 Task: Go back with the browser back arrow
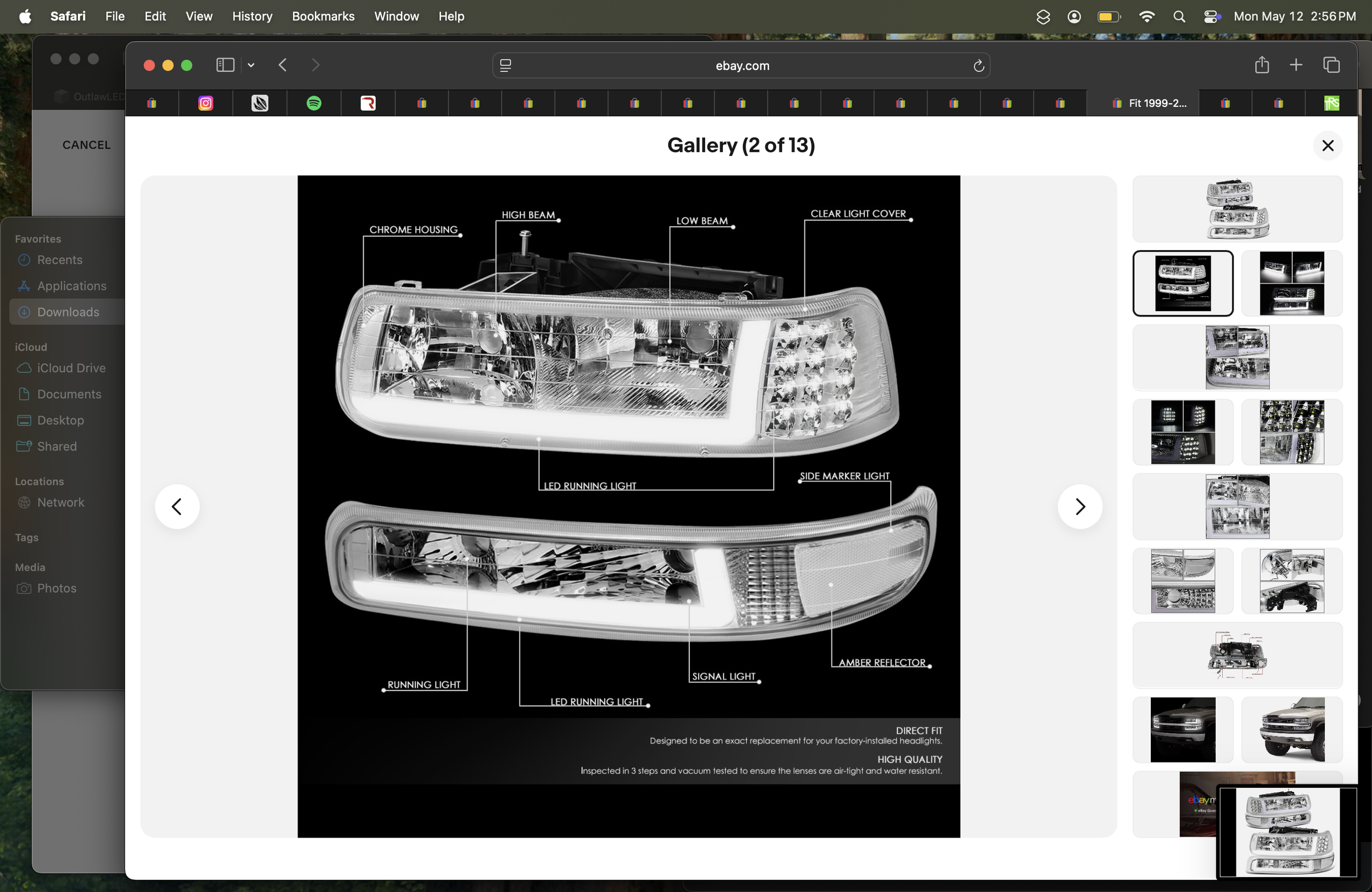coord(283,65)
